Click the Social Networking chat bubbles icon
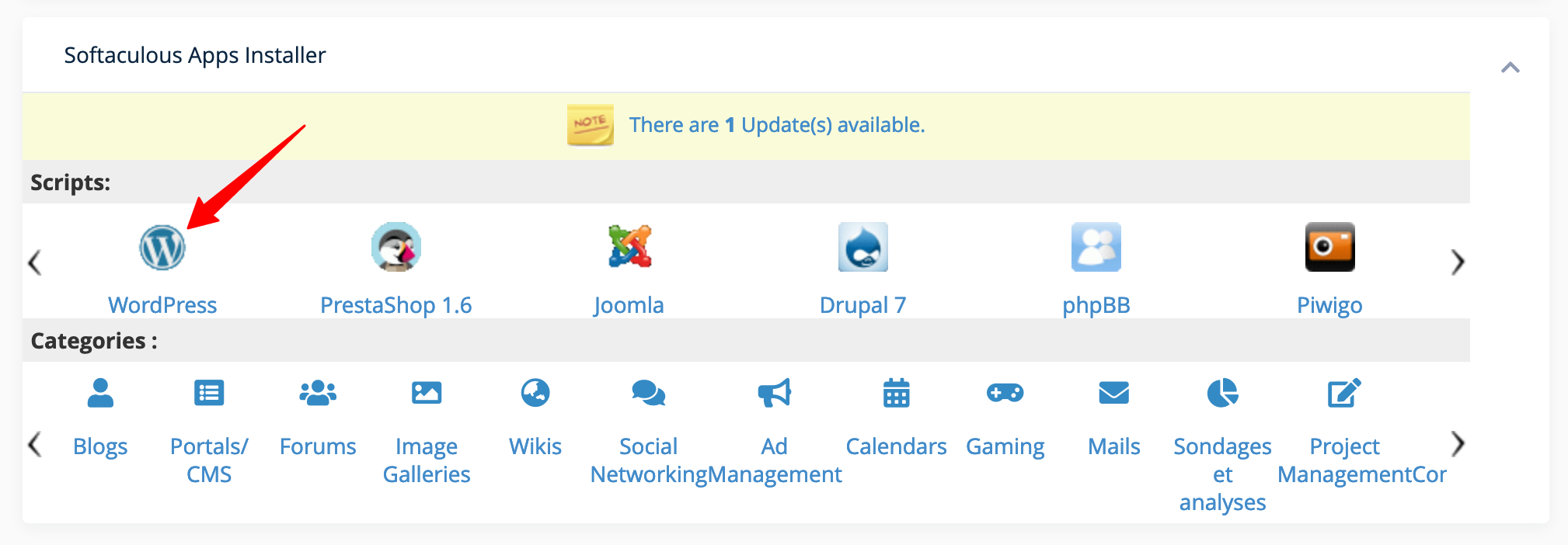 point(649,393)
